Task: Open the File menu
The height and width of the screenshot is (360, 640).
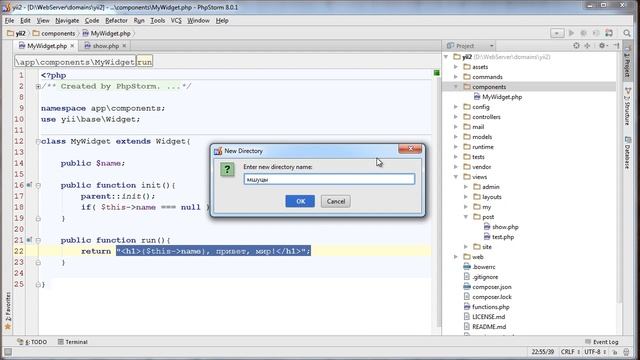Action: point(9,20)
